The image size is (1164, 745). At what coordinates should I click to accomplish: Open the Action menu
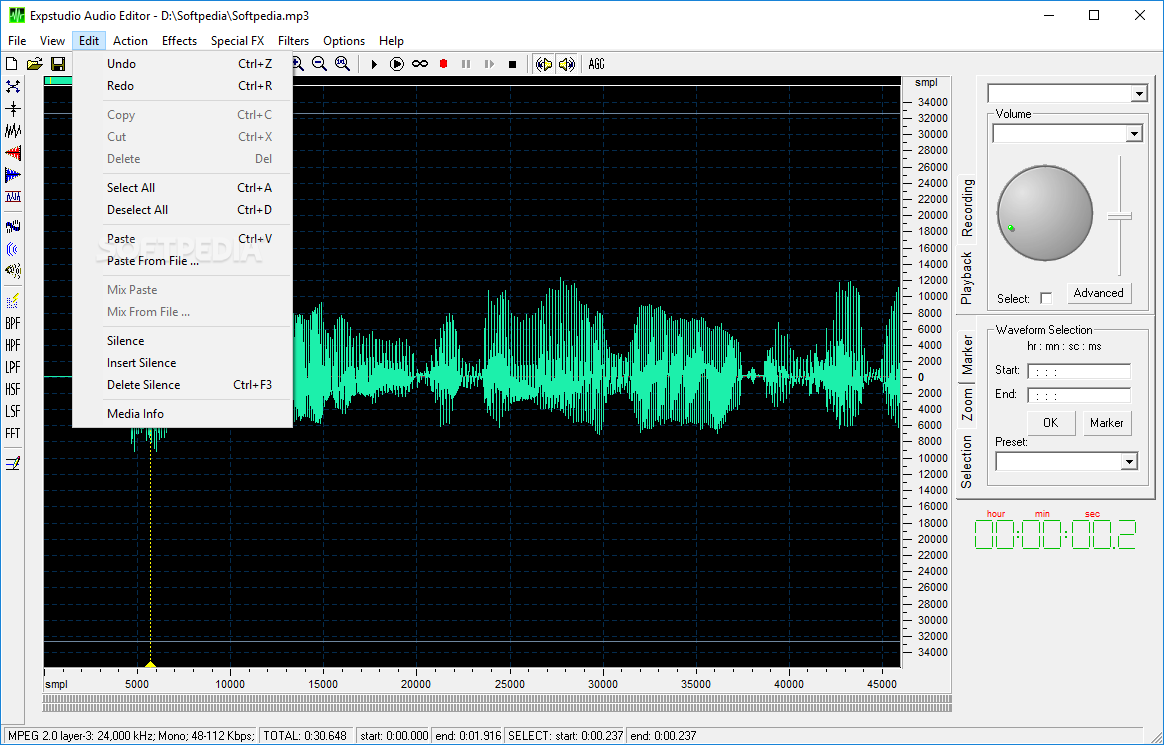tap(131, 41)
